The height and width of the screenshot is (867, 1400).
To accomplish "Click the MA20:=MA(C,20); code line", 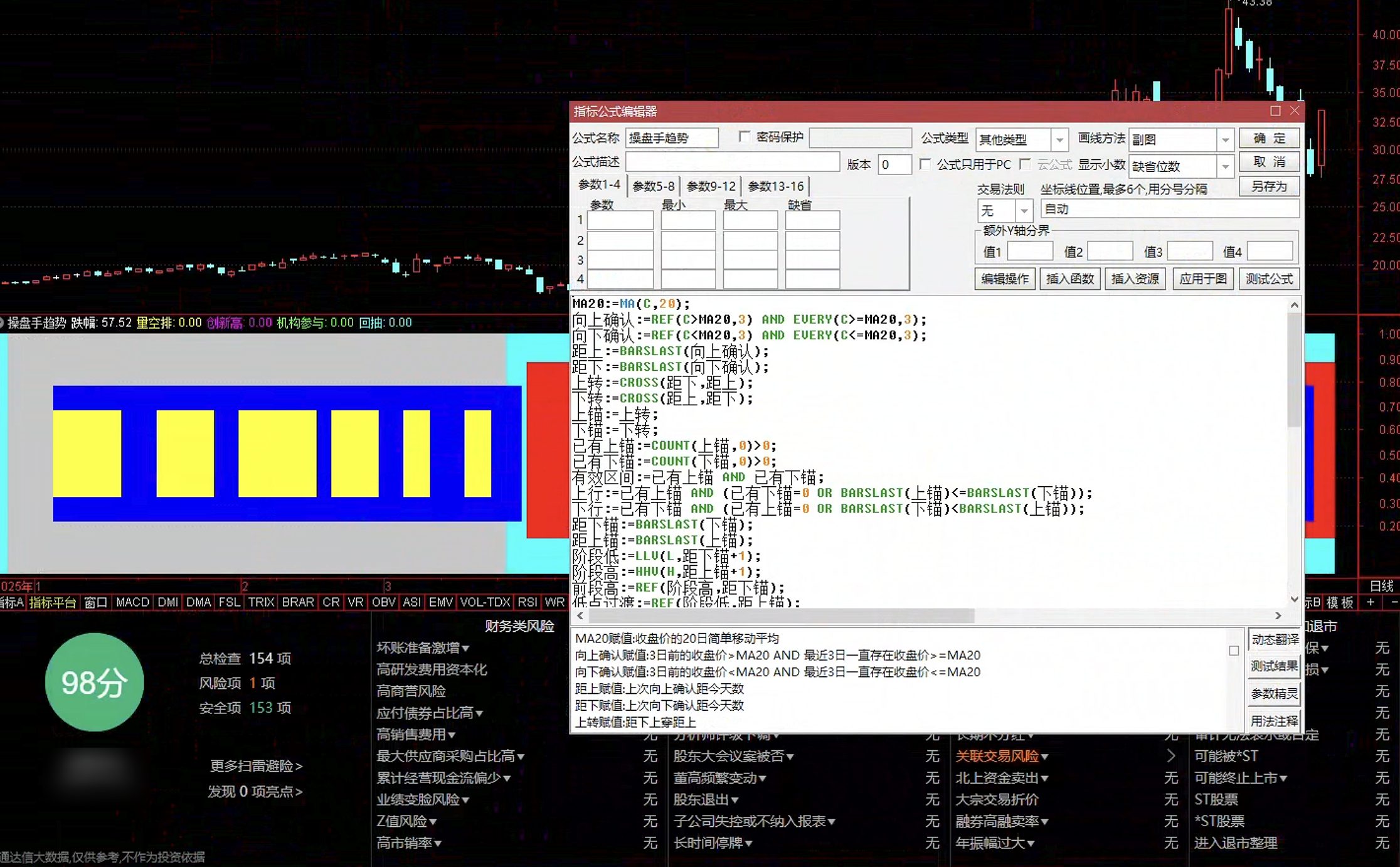I will (631, 304).
